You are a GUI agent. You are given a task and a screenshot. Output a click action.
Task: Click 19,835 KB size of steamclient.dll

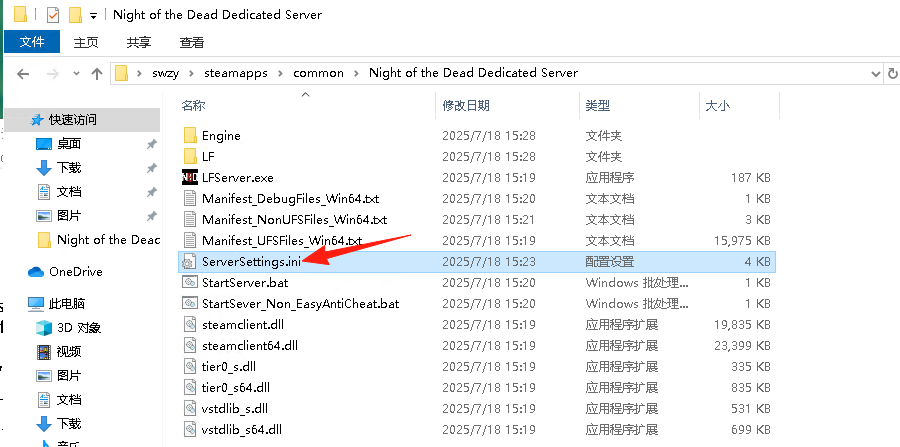pos(742,324)
